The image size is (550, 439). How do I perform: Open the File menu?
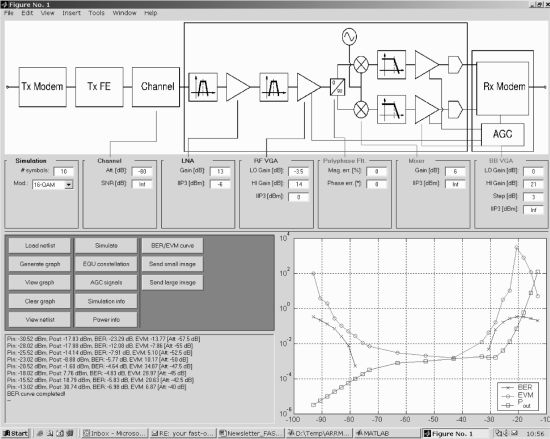(9, 13)
